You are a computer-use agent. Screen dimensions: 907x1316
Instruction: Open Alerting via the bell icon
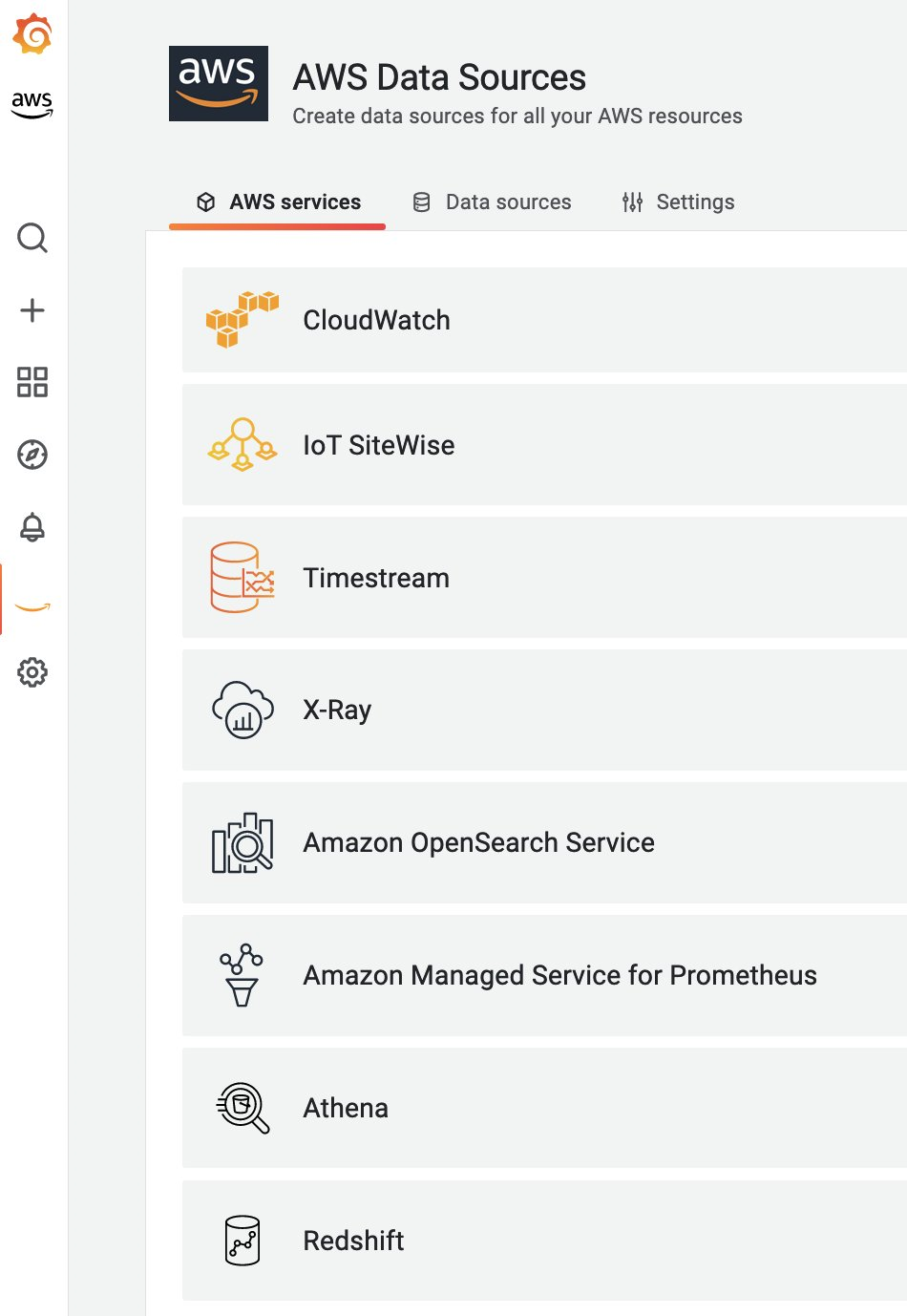click(x=33, y=528)
